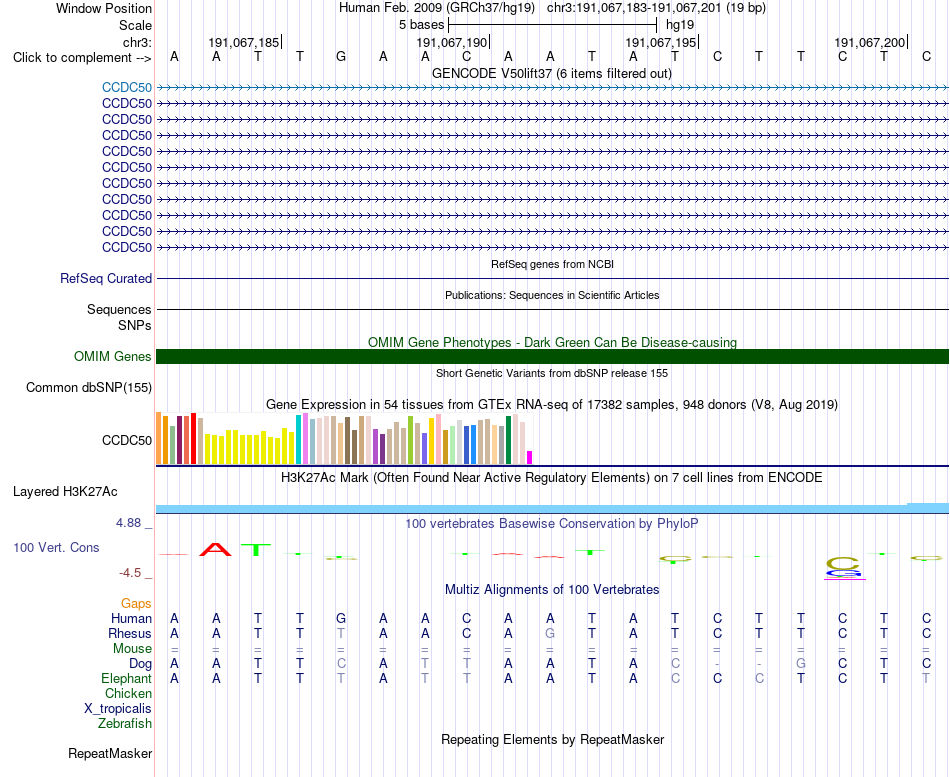Click the RefSeq Curated track label
The width and height of the screenshot is (950, 777).
tap(106, 278)
